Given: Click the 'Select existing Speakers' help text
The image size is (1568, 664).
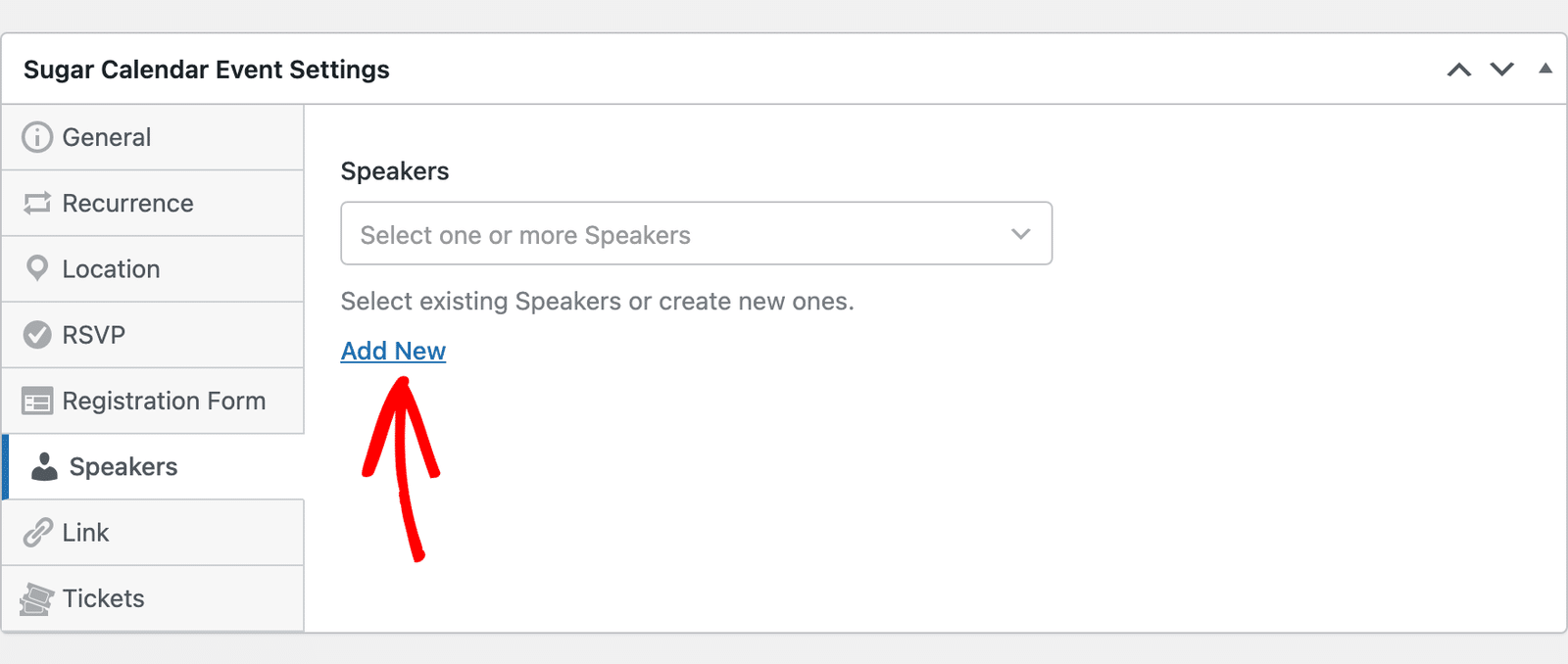Looking at the screenshot, I should [598, 301].
